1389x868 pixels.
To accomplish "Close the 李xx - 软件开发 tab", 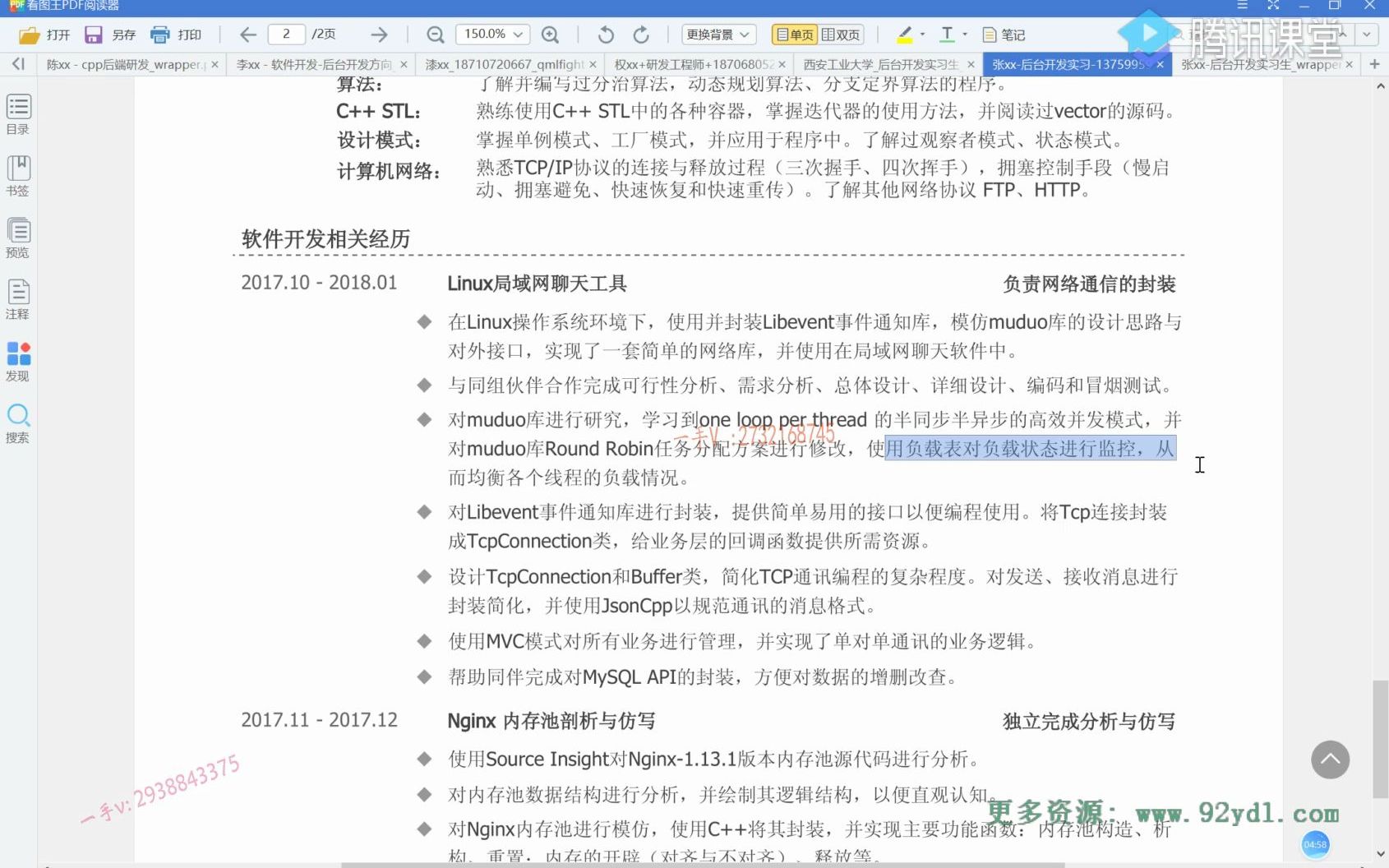I will (x=404, y=64).
